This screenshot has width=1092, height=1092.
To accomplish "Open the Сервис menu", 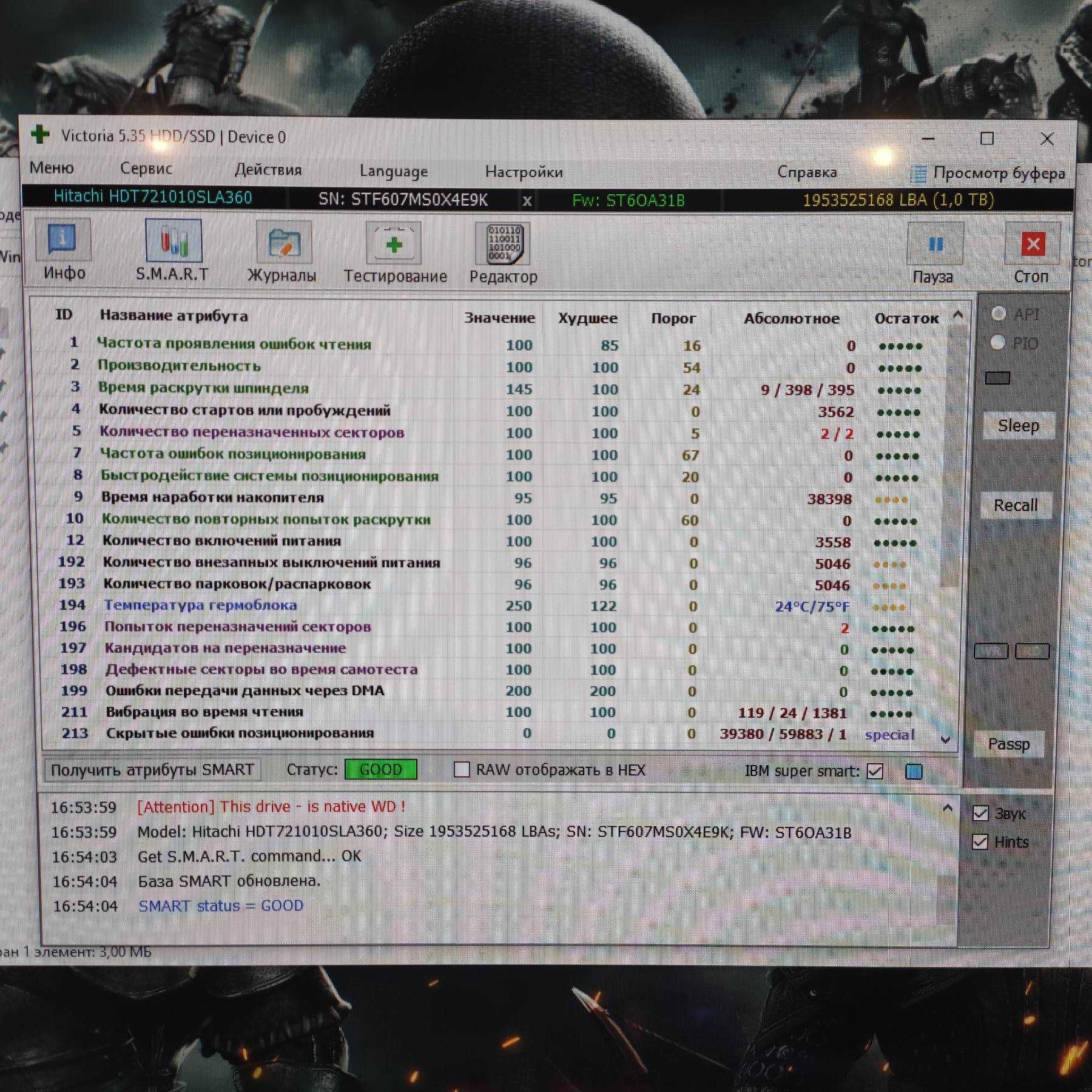I will click(x=146, y=169).
